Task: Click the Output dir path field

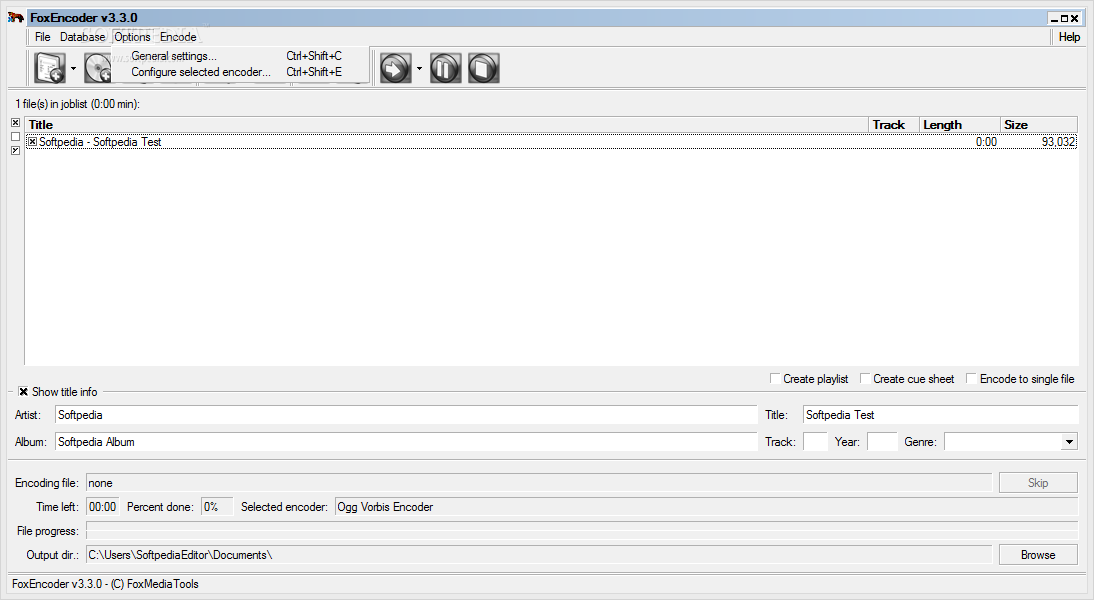Action: pyautogui.click(x=539, y=555)
